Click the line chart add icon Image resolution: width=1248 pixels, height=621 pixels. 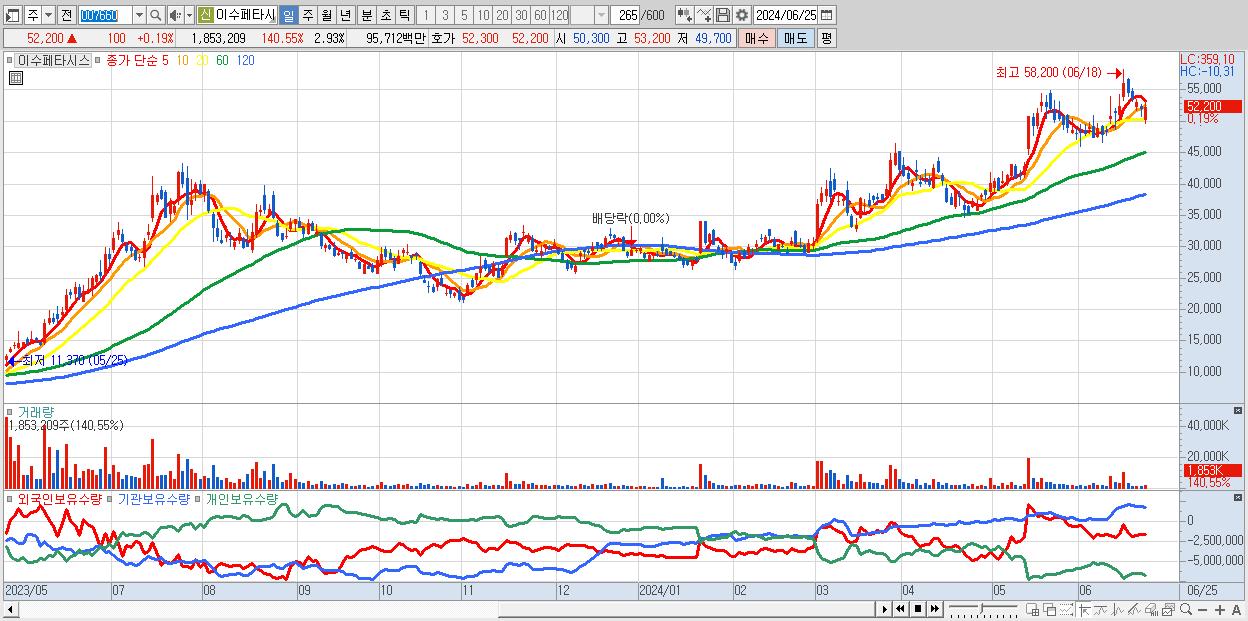click(704, 15)
